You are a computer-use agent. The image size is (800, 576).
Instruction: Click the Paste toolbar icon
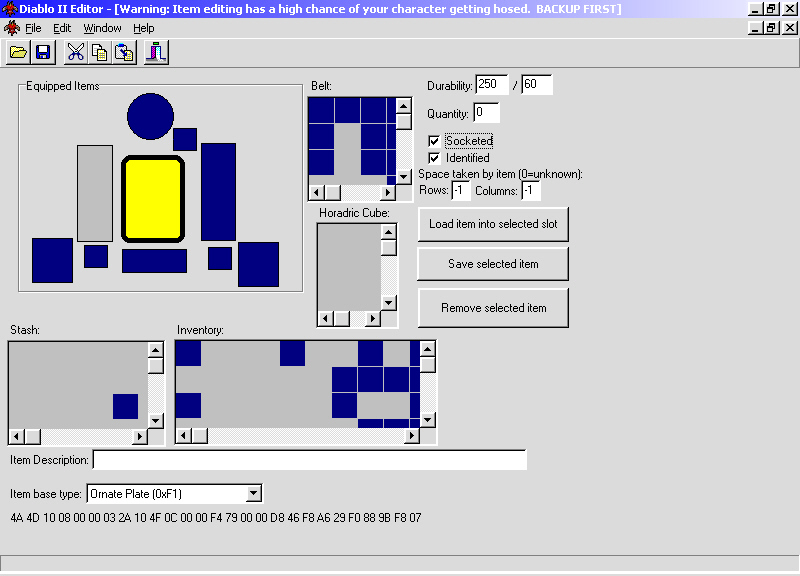[124, 53]
